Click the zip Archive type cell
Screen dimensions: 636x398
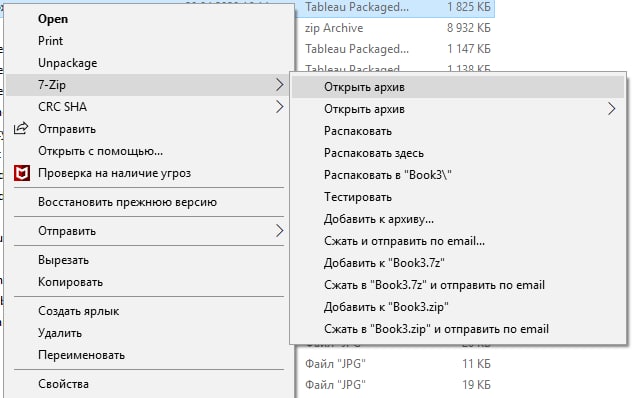[334, 28]
